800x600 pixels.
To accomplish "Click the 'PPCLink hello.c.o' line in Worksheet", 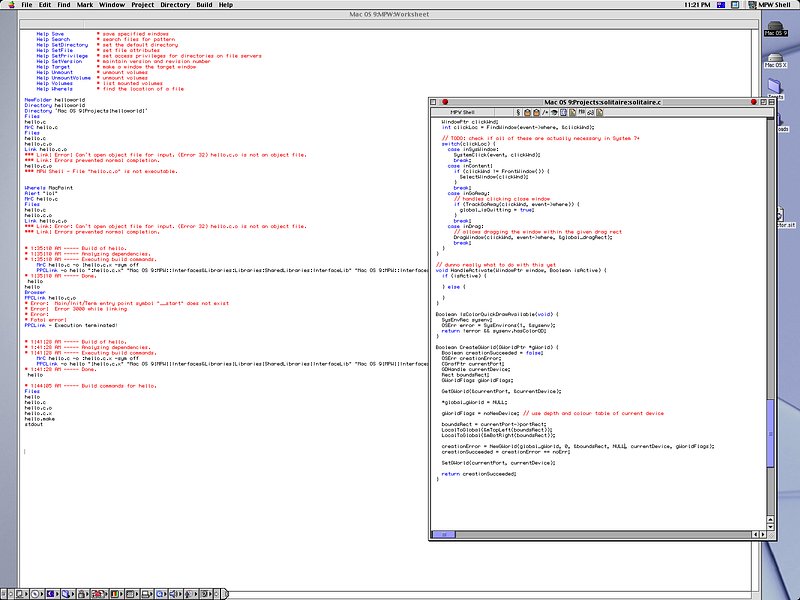I will pos(51,298).
